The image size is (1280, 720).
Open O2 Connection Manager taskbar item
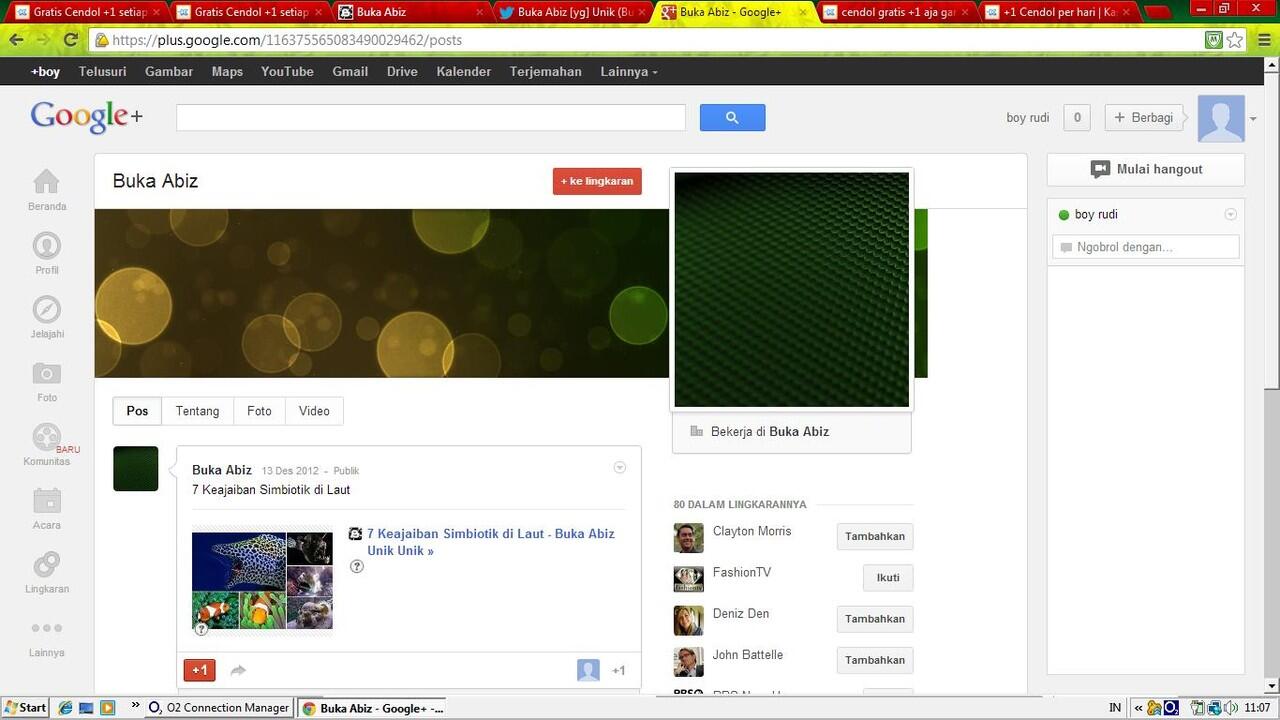pyautogui.click(x=219, y=707)
